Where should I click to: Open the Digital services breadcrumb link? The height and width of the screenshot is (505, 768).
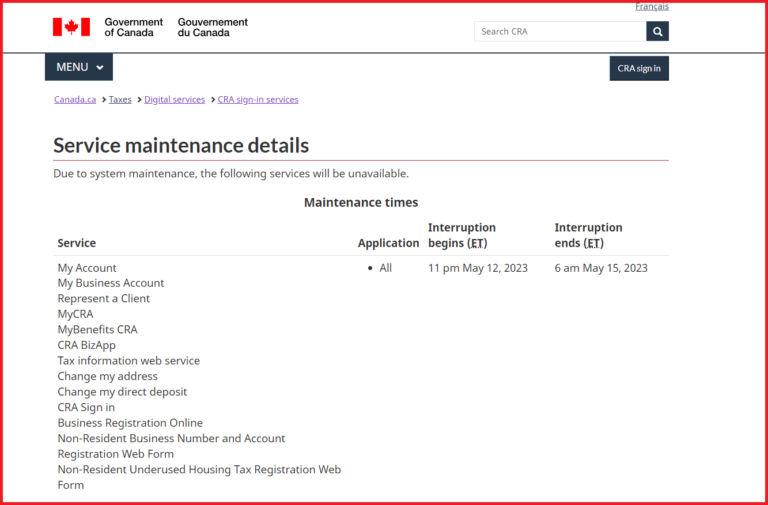point(174,100)
